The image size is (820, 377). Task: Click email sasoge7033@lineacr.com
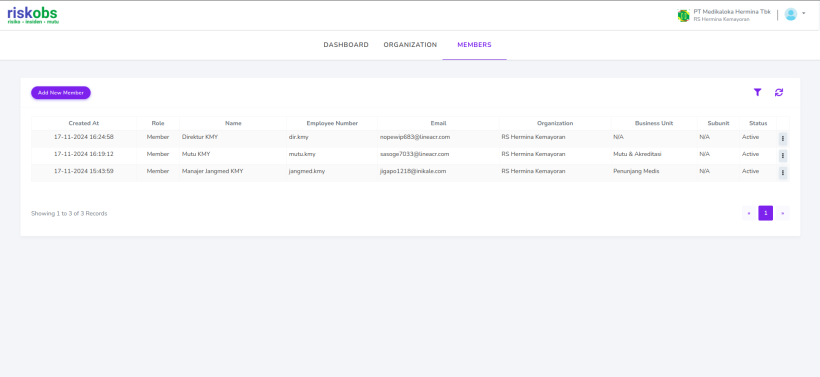tap(414, 154)
